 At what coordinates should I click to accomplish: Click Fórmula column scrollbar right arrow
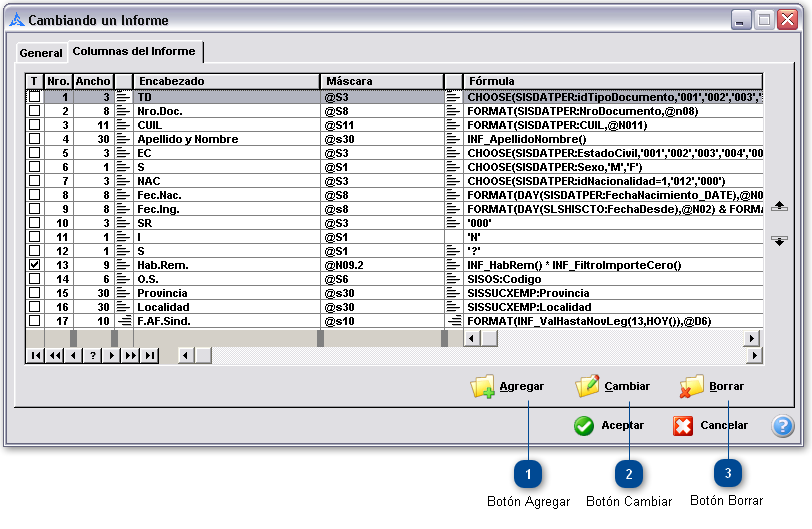(x=751, y=339)
